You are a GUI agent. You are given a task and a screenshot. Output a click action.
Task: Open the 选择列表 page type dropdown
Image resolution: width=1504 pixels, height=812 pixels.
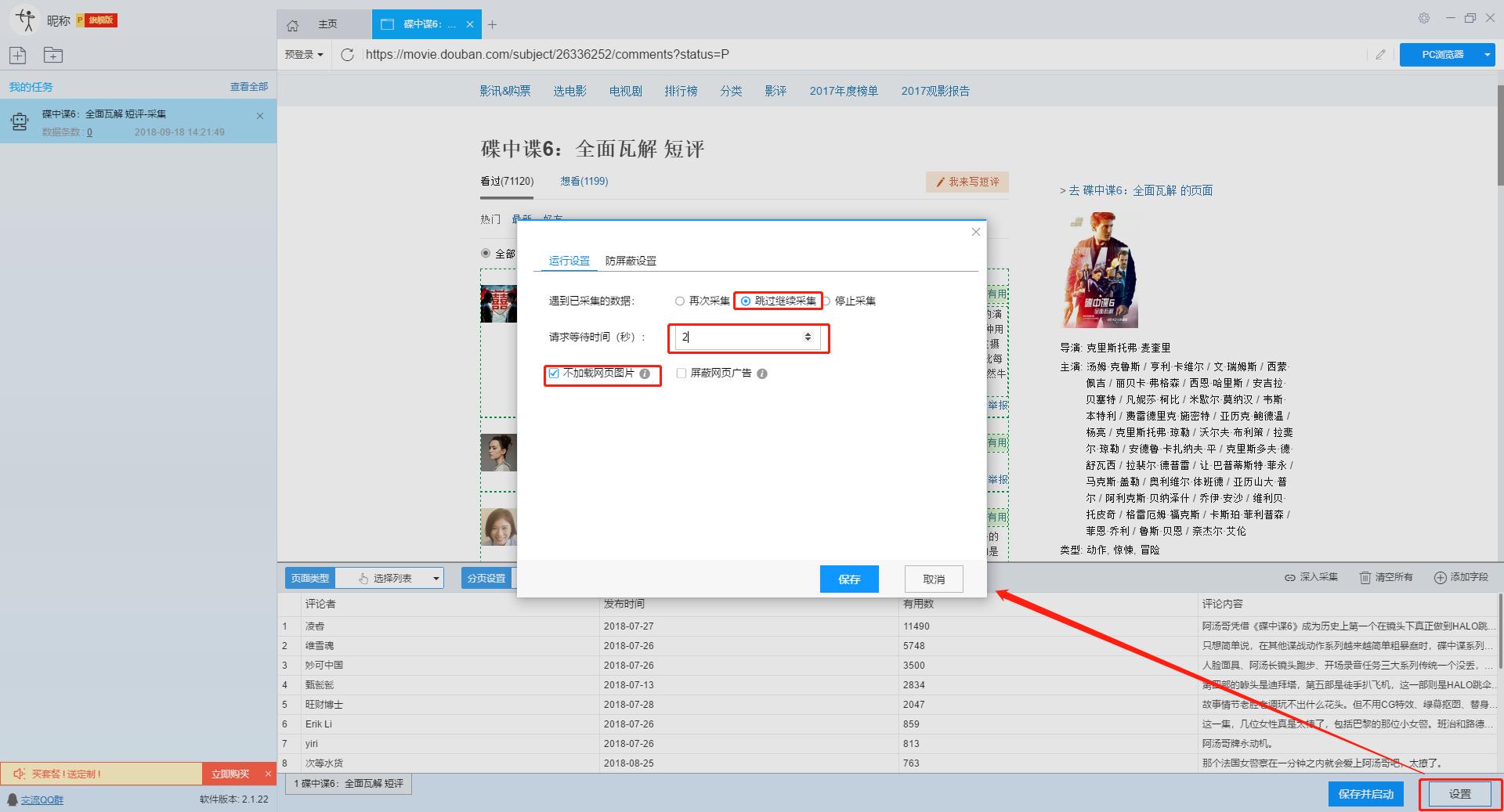click(390, 578)
